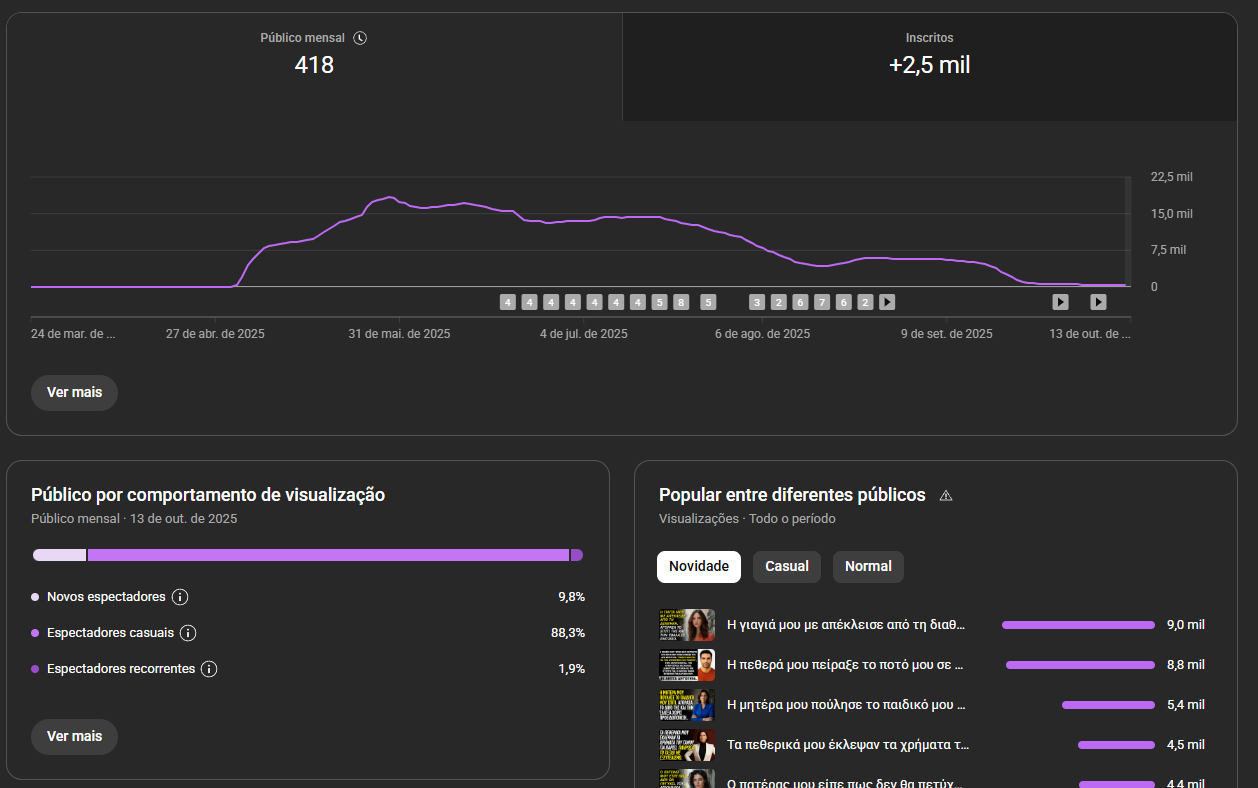Switch to the Normal audience chip
Screen dimensions: 1258x788
point(868,566)
